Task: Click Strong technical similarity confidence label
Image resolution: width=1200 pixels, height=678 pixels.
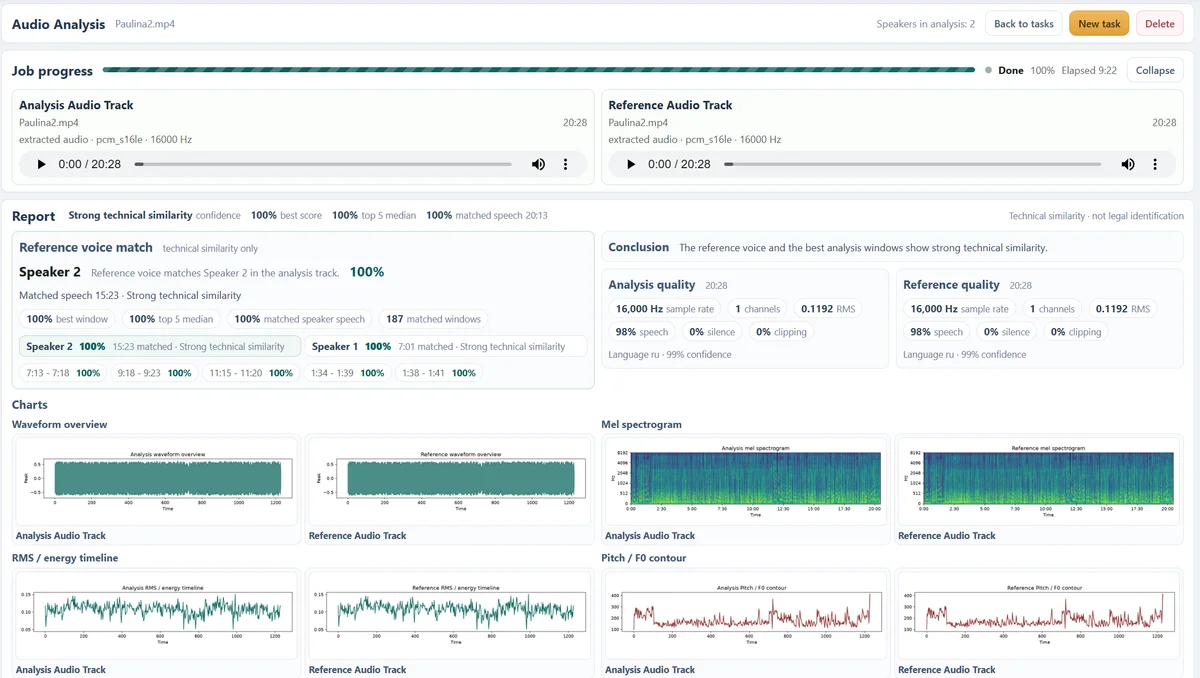Action: (154, 215)
